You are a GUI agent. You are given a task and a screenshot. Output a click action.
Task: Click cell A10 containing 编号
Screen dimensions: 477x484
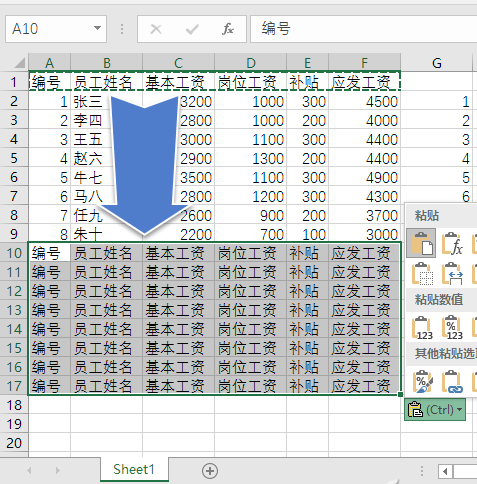50,253
